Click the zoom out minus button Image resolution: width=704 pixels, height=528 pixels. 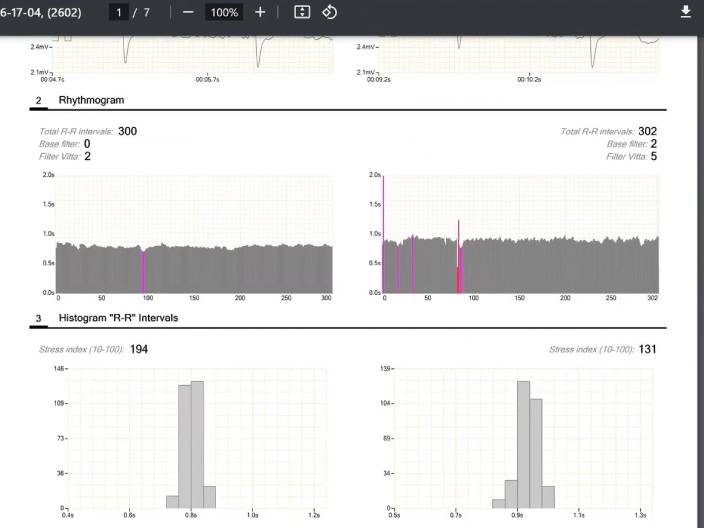(188, 12)
